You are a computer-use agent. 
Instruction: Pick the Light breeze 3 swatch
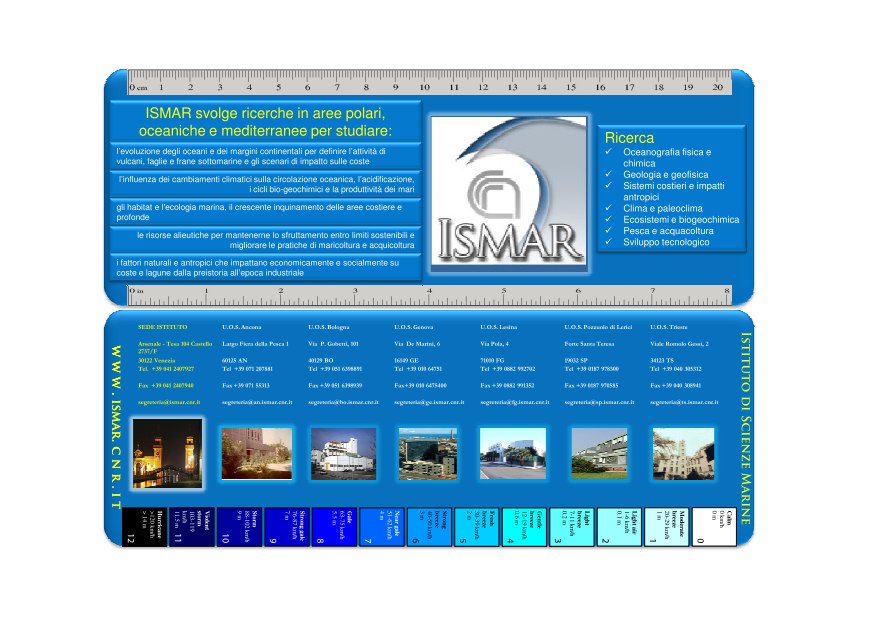pos(572,527)
